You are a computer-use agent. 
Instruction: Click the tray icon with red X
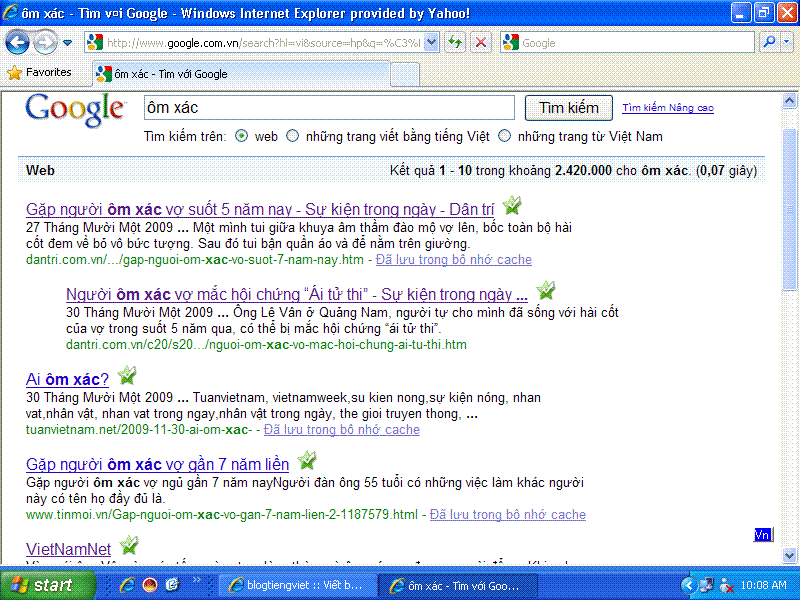tap(726, 586)
